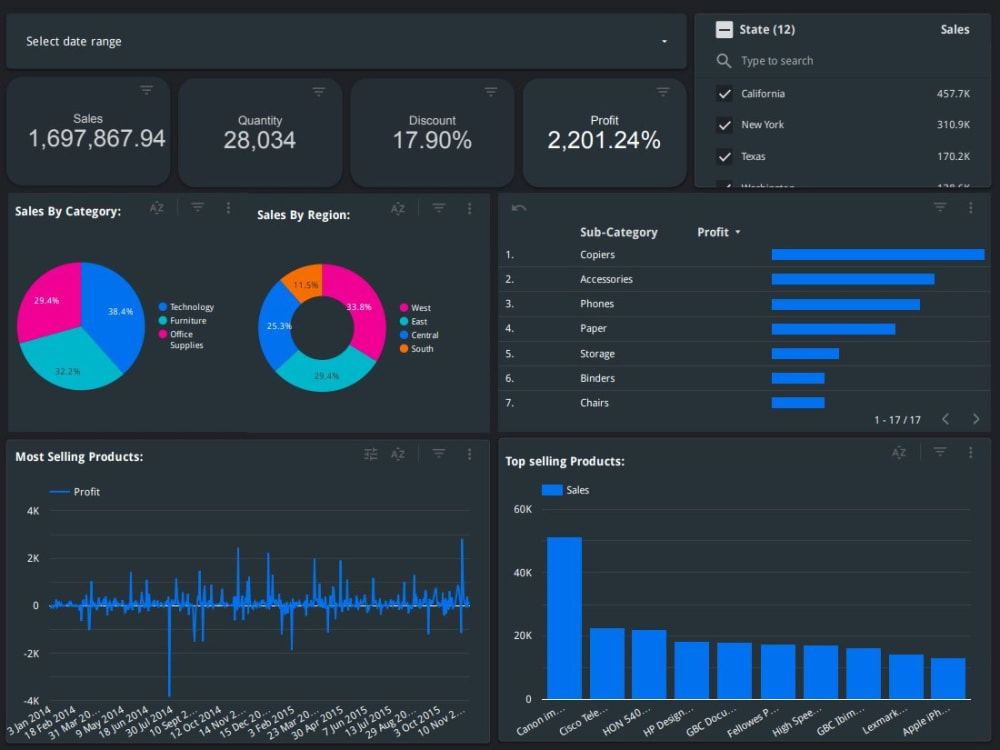Uncheck California in the State list
Viewport: 1000px width, 750px height.
[725, 93]
